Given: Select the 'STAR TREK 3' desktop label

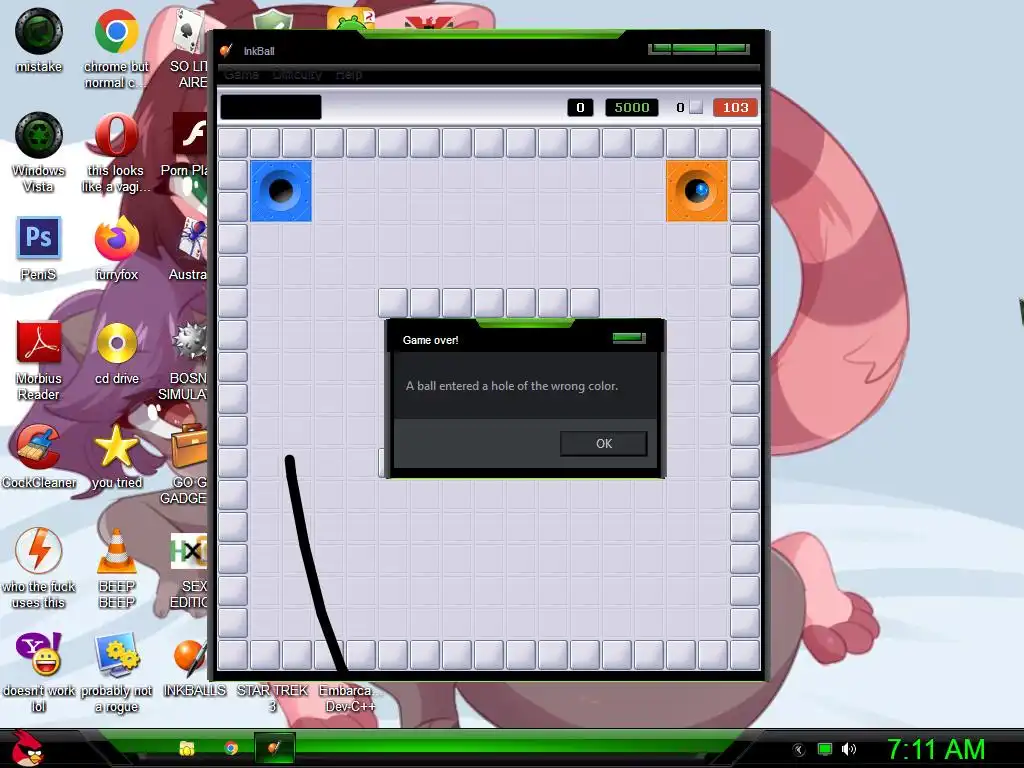Looking at the screenshot, I should 272,698.
